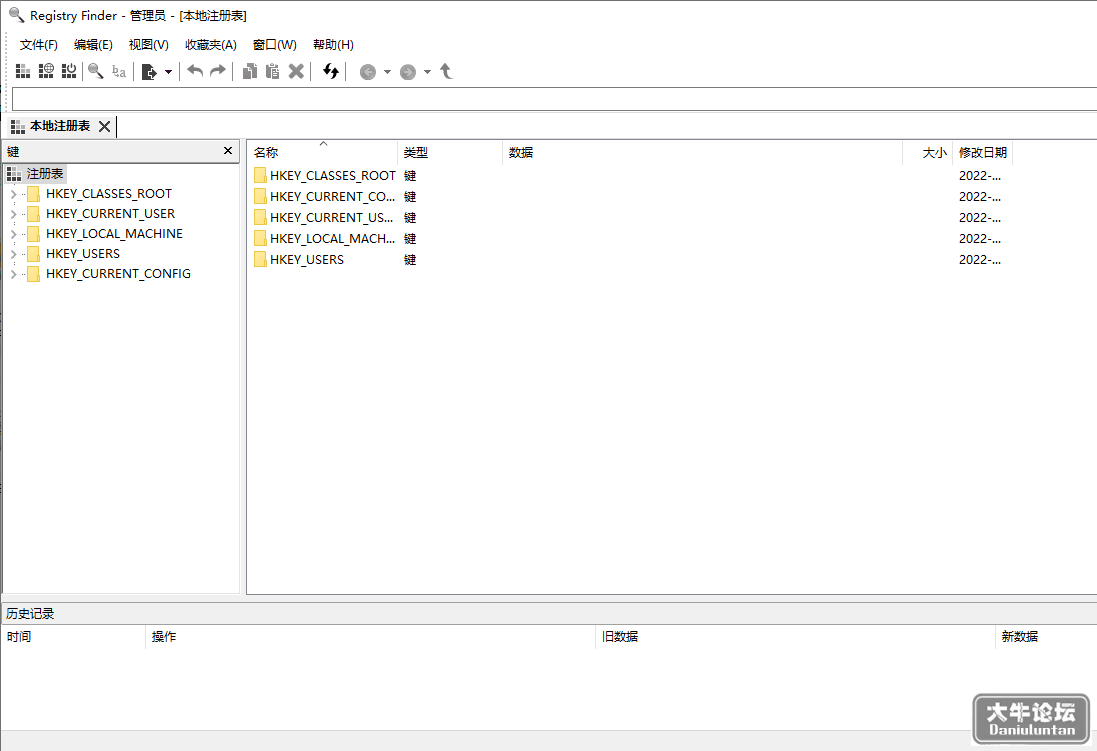Expand HKEY_CLASSES_ROOT in the tree
The image size is (1097, 751).
[x=13, y=194]
